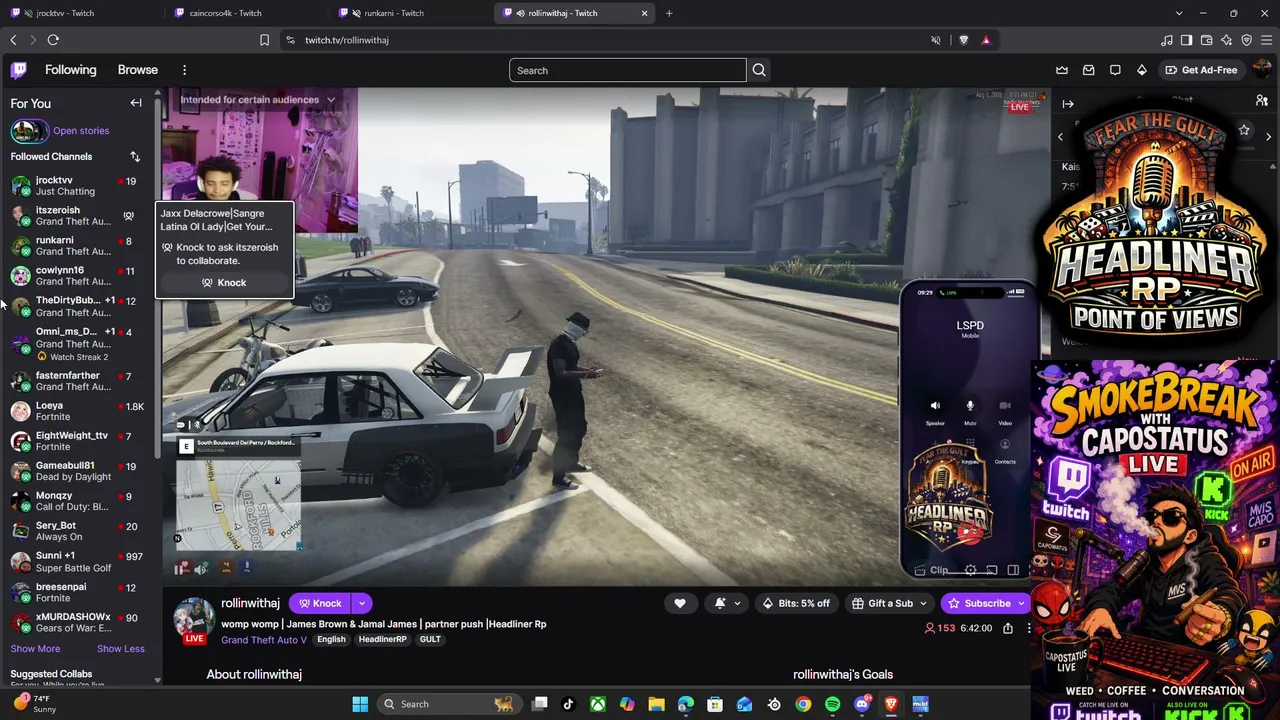Open Brave Rewards triangle icon
Screen dimensions: 1280x720
[986, 40]
